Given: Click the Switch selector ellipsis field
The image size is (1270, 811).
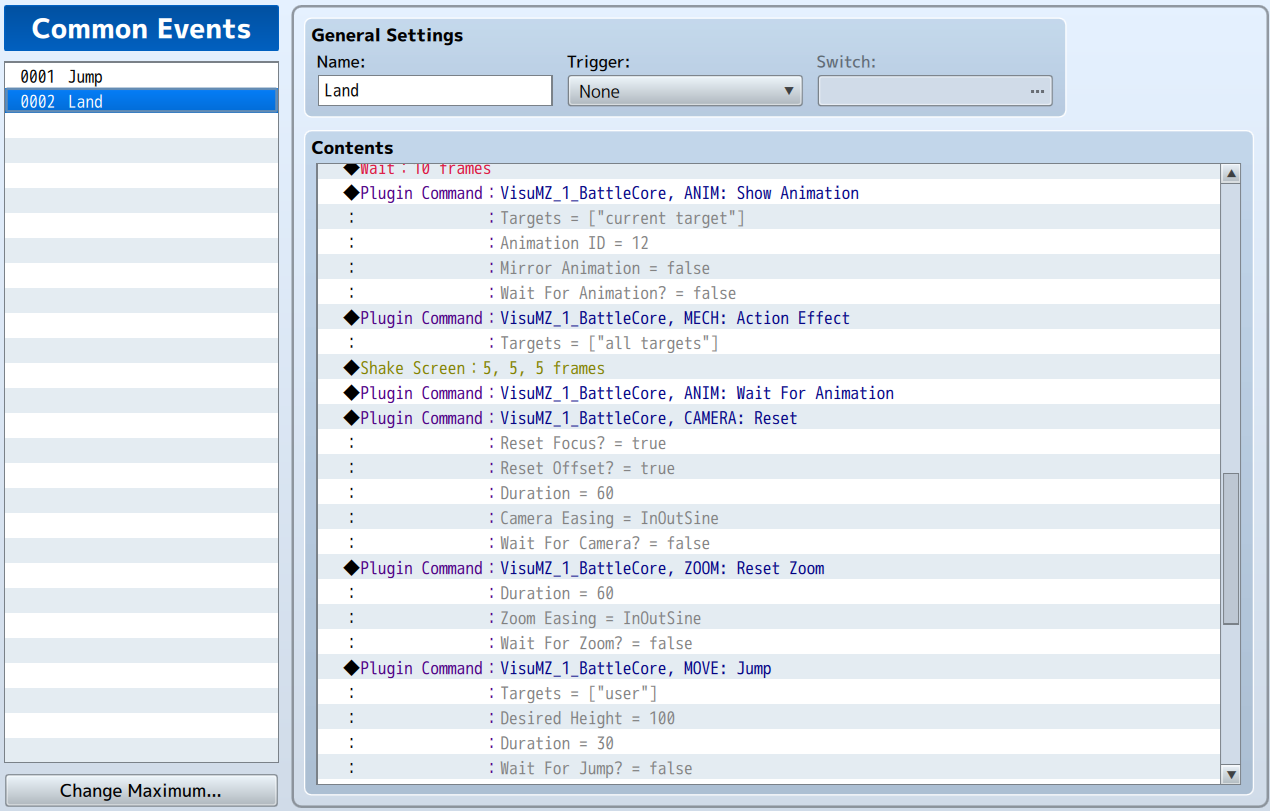Looking at the screenshot, I should [x=935, y=91].
